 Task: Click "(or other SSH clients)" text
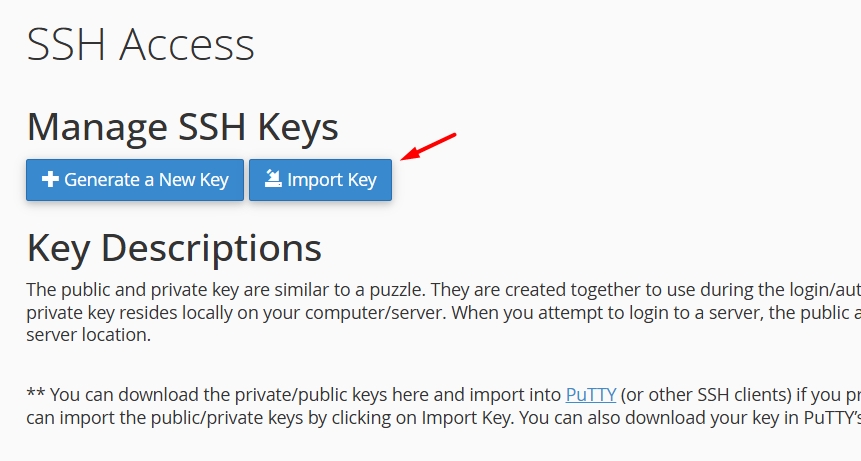(x=700, y=394)
